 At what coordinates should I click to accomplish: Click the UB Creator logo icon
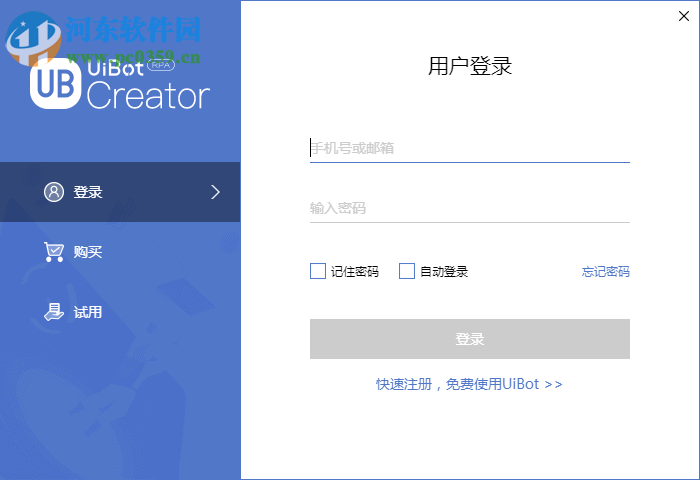click(x=55, y=83)
